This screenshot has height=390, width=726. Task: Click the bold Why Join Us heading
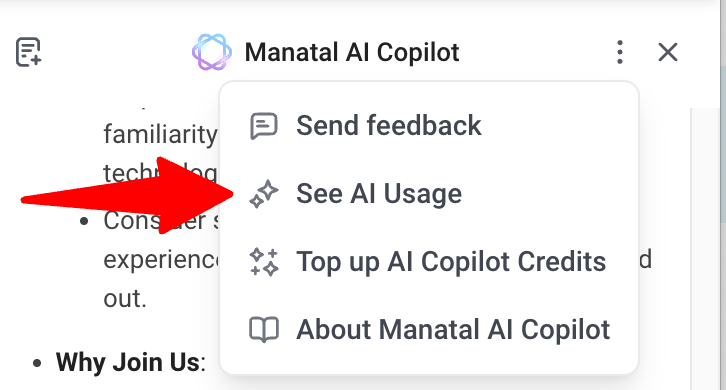[128, 362]
